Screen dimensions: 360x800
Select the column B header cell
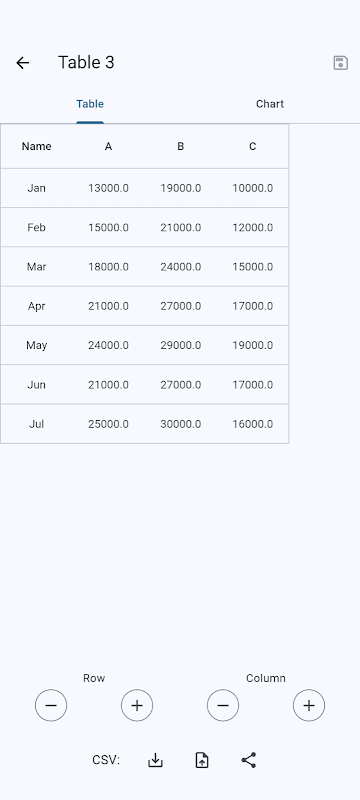181,146
